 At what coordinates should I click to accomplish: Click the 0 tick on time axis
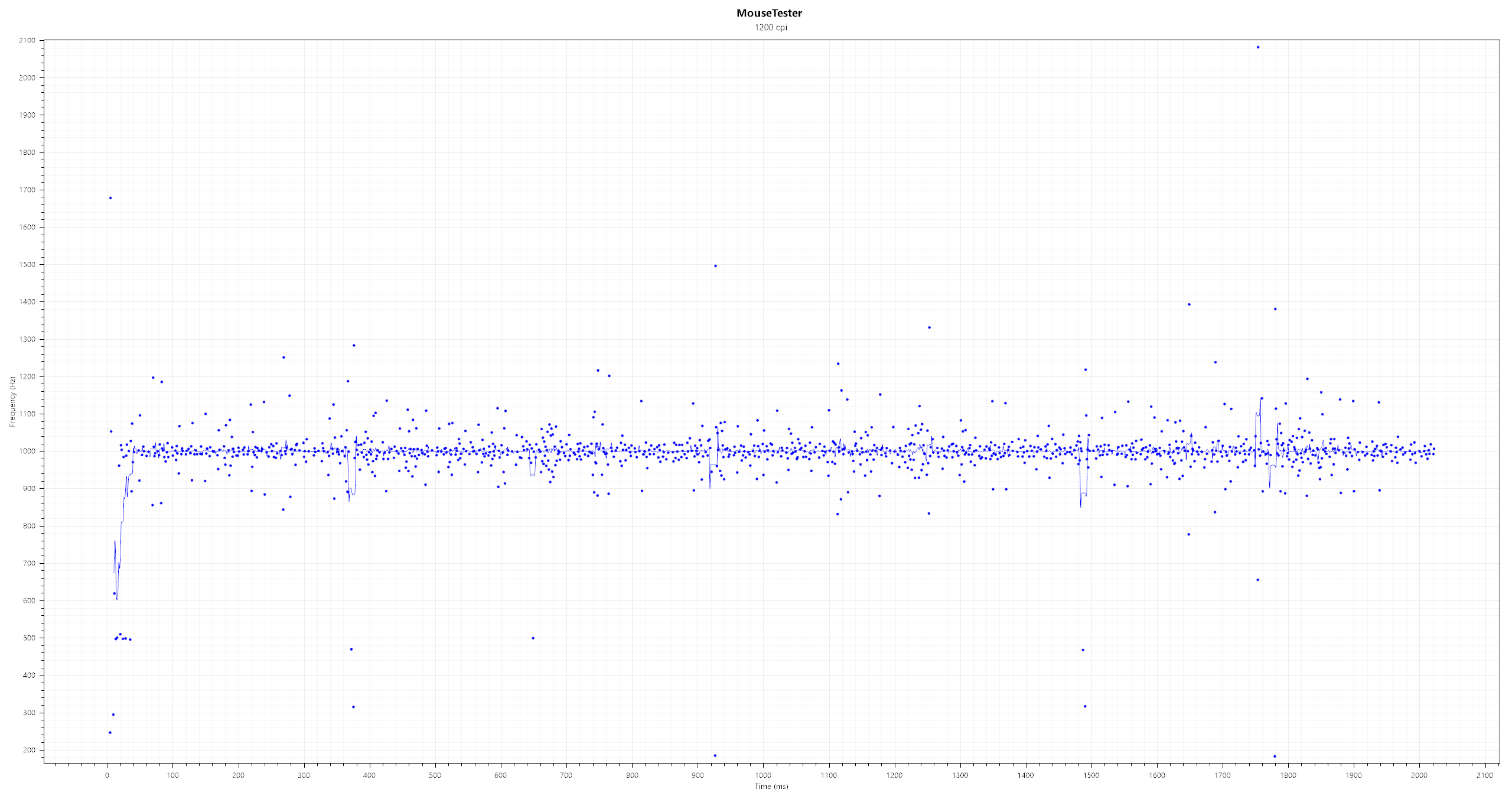[x=107, y=775]
